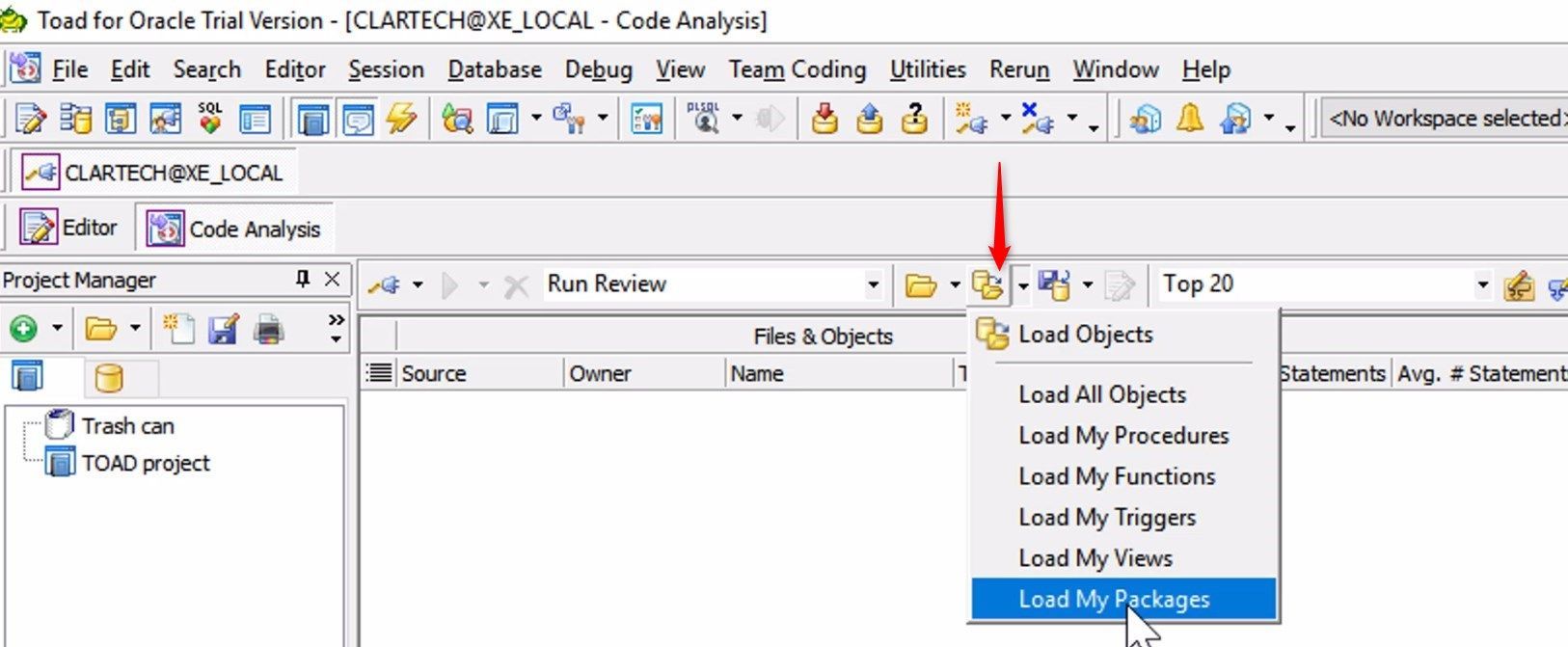Image resolution: width=1568 pixels, height=647 pixels.
Task: Sort by the Owner column header
Action: pos(643,373)
